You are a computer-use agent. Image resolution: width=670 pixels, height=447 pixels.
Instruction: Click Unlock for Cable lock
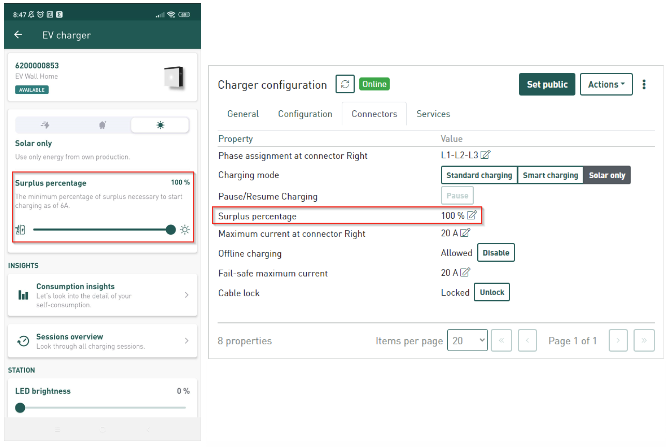[492, 292]
